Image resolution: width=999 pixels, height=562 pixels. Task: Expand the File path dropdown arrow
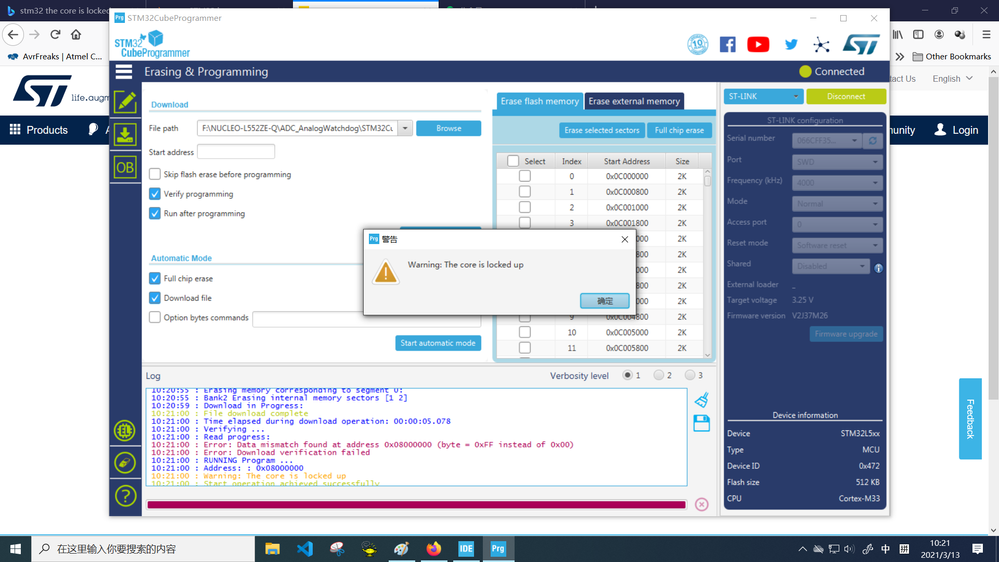[x=405, y=128]
